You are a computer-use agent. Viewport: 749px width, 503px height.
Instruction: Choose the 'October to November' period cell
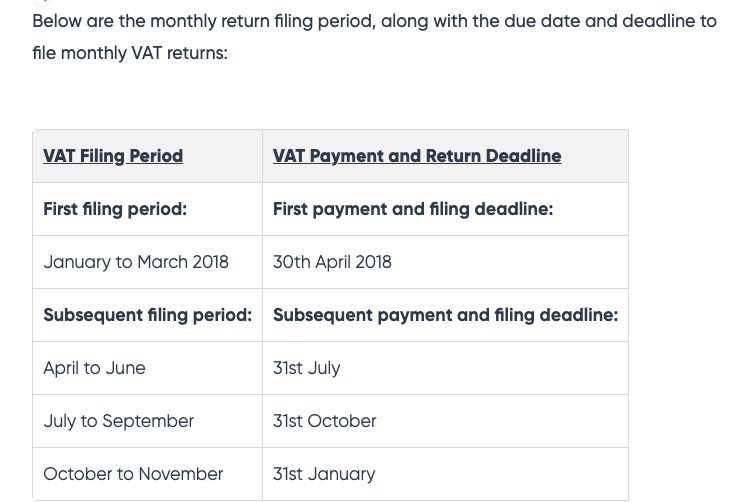tap(133, 474)
